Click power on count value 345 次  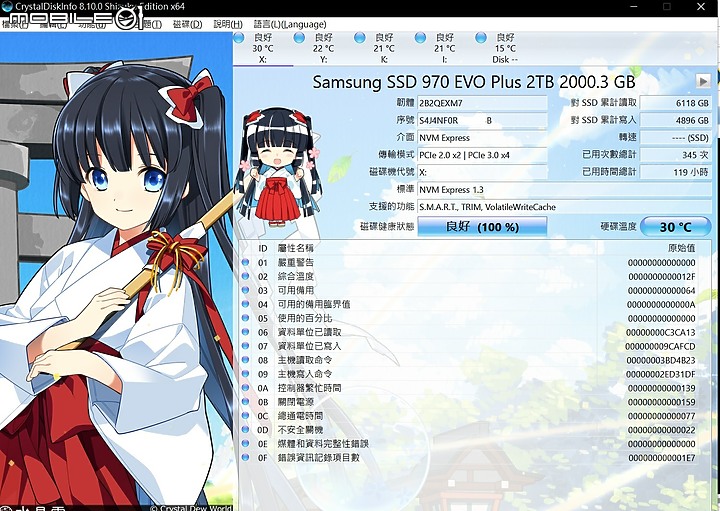click(x=675, y=155)
